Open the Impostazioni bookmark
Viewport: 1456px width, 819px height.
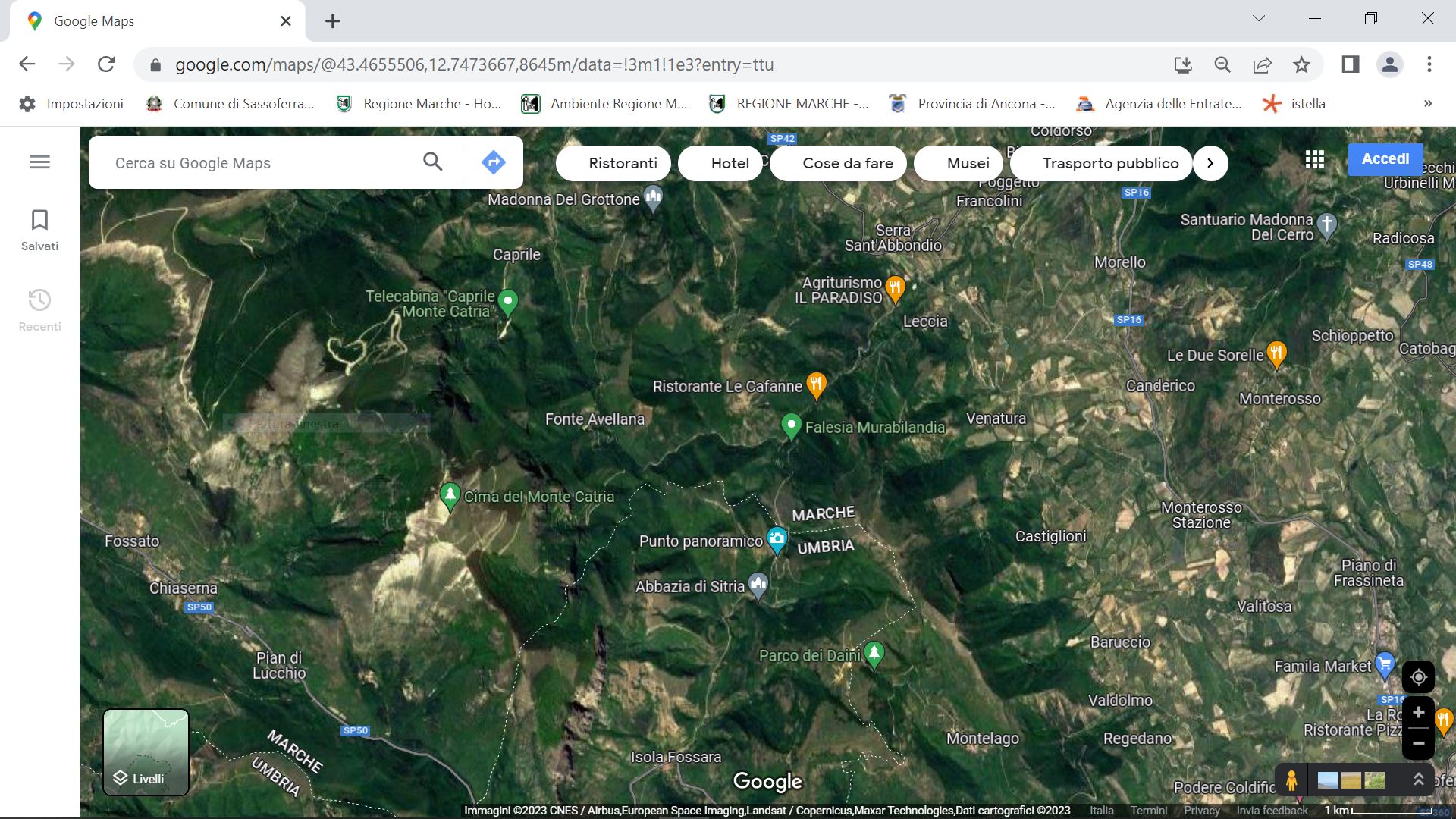pos(71,104)
